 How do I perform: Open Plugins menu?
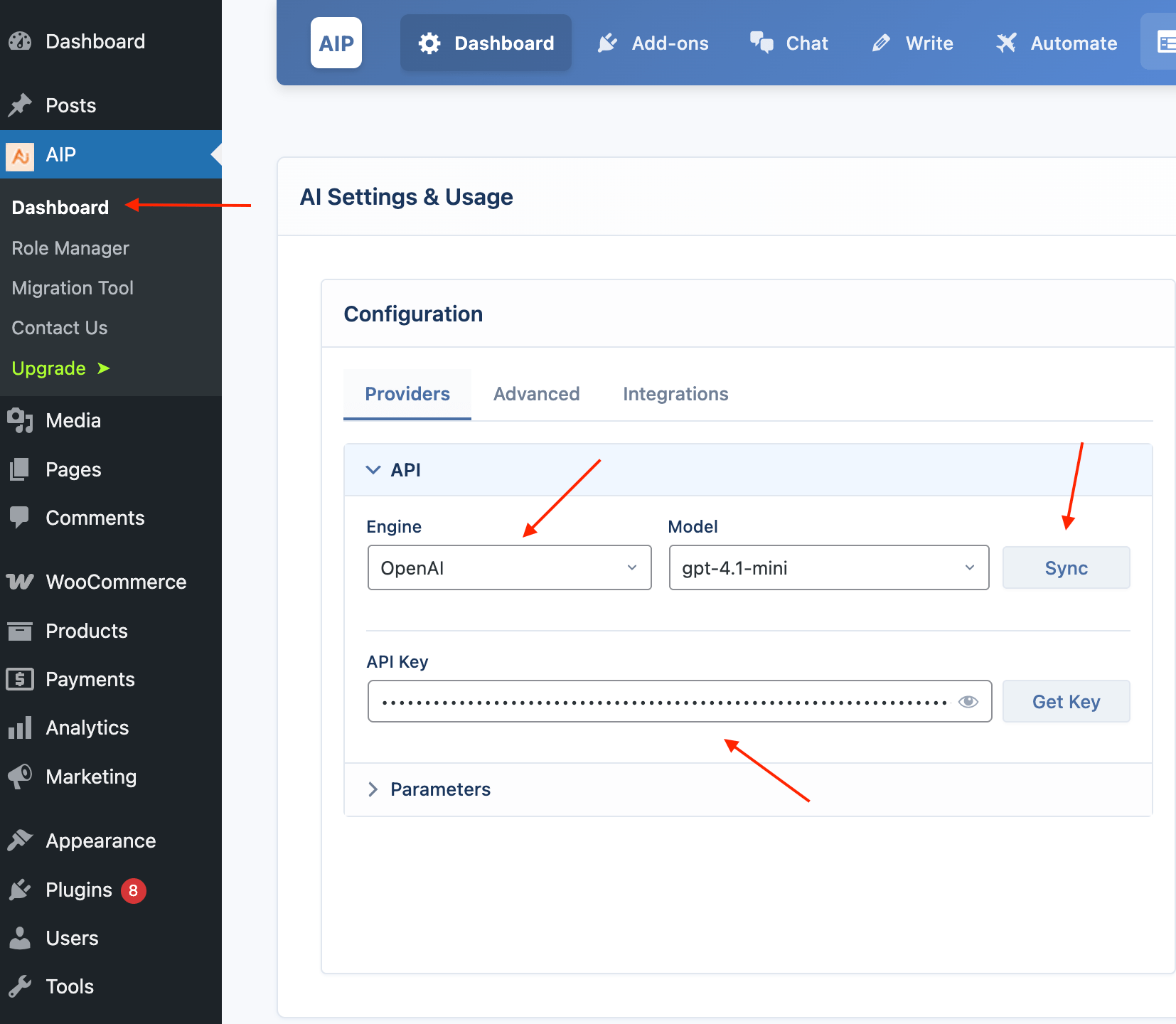[111, 890]
